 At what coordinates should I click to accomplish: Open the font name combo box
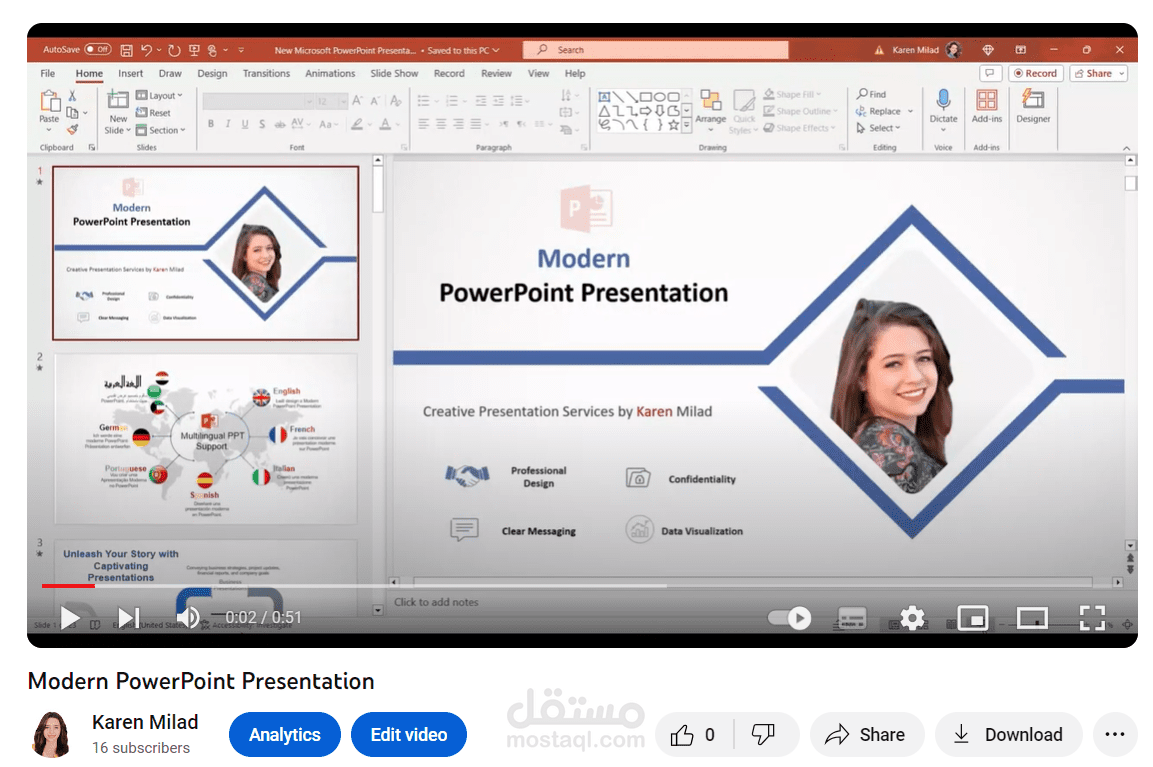257,101
